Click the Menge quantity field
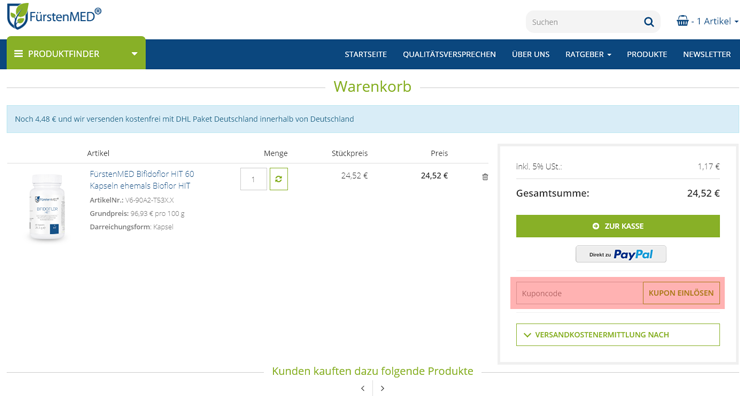This screenshot has width=740, height=396. pyautogui.click(x=253, y=179)
